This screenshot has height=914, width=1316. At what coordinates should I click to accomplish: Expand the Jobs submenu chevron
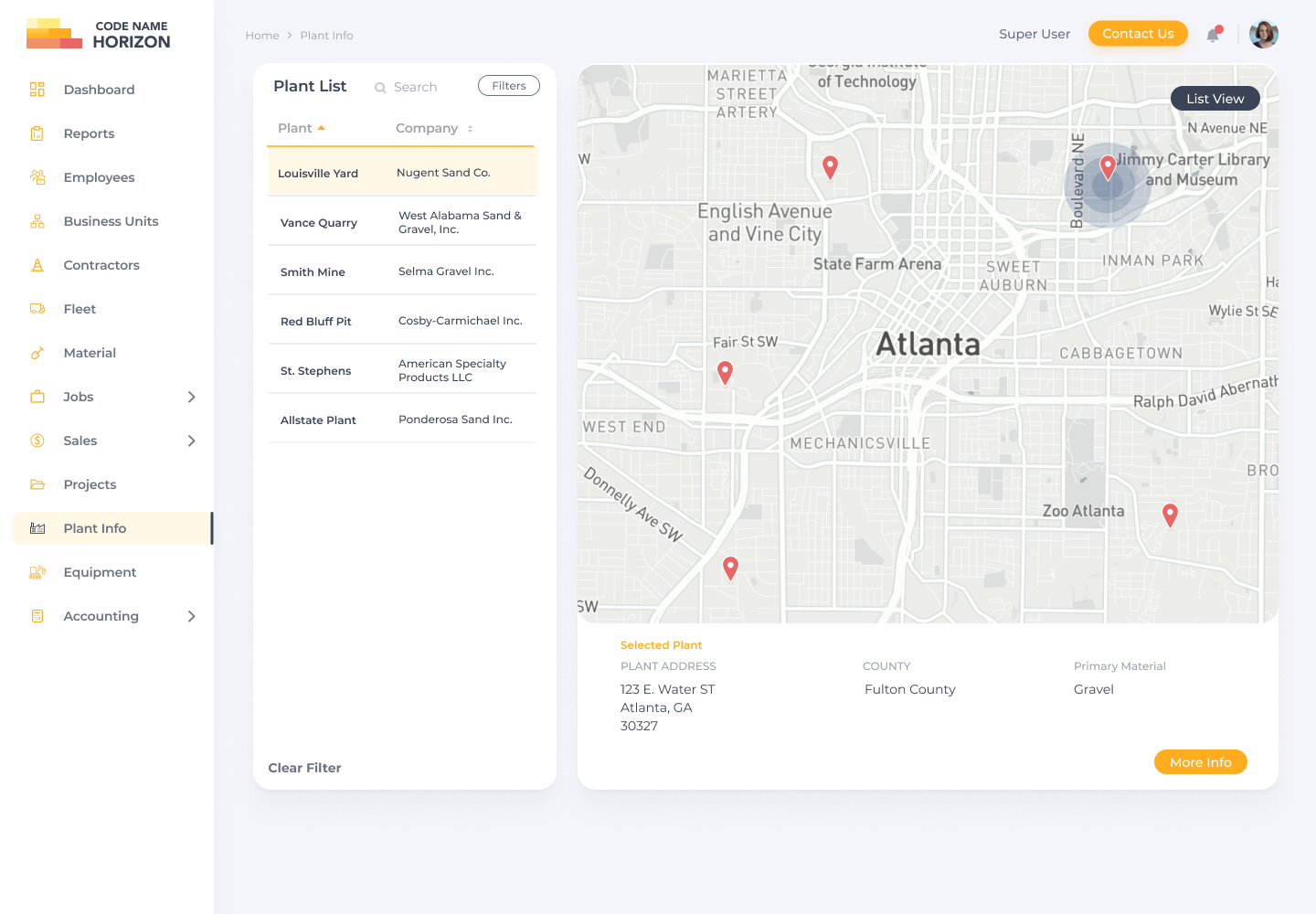[191, 397]
